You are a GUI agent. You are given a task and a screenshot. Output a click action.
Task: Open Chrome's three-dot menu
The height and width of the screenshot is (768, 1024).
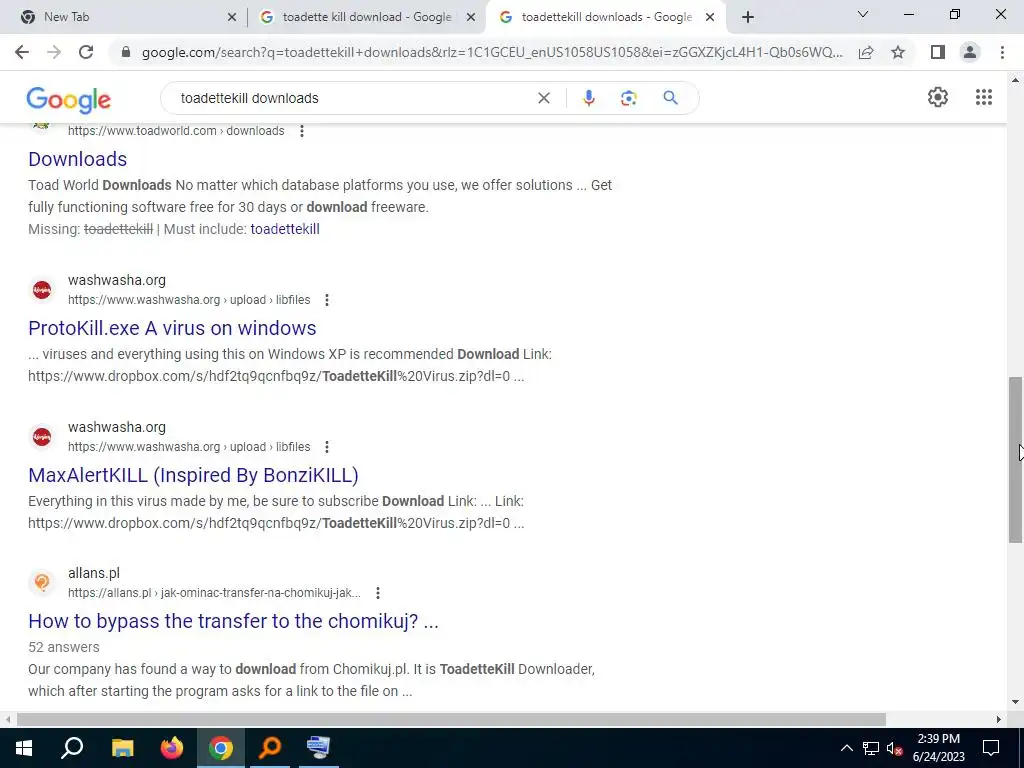[x=1002, y=52]
